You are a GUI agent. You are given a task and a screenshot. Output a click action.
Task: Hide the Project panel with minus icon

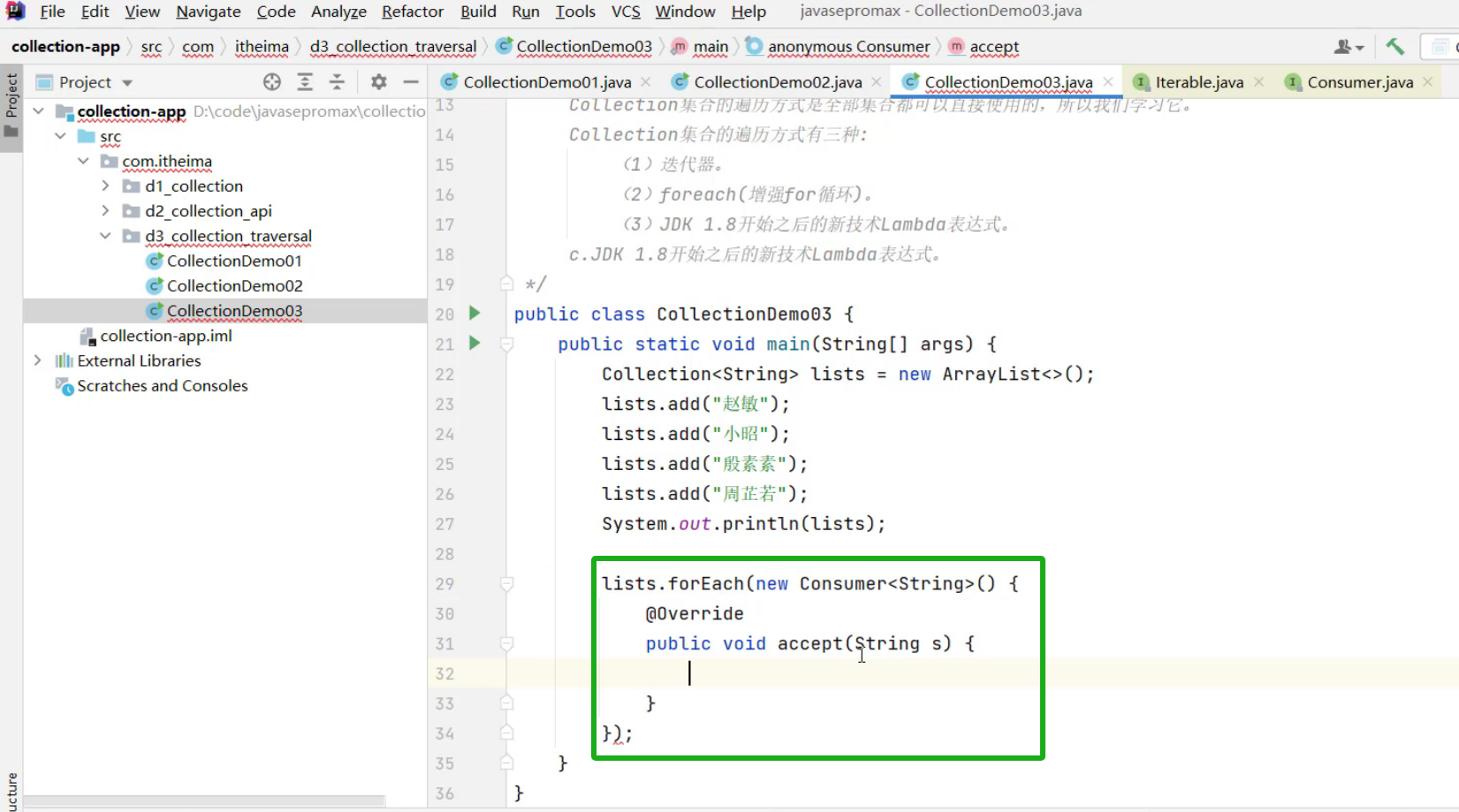tap(411, 82)
